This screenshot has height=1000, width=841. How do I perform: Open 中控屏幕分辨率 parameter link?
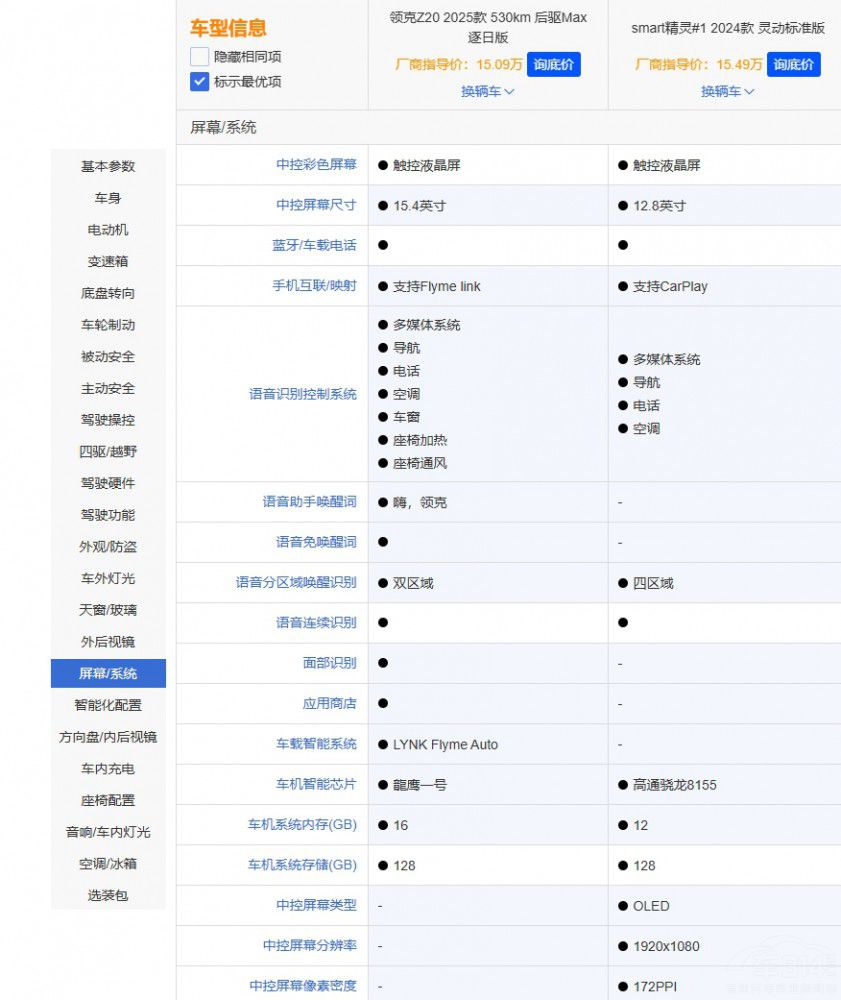pyautogui.click(x=309, y=946)
